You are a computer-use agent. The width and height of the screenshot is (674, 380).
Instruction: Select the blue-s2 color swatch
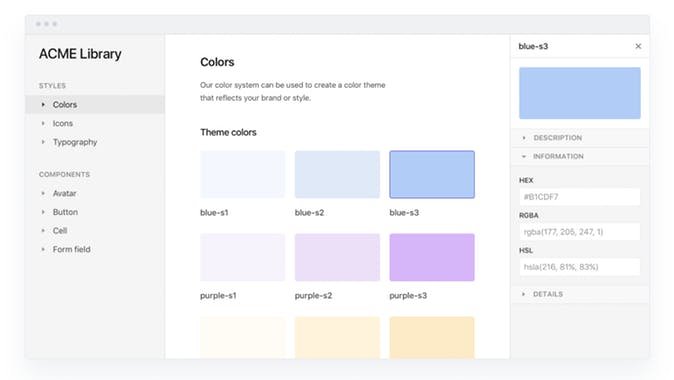click(x=337, y=174)
